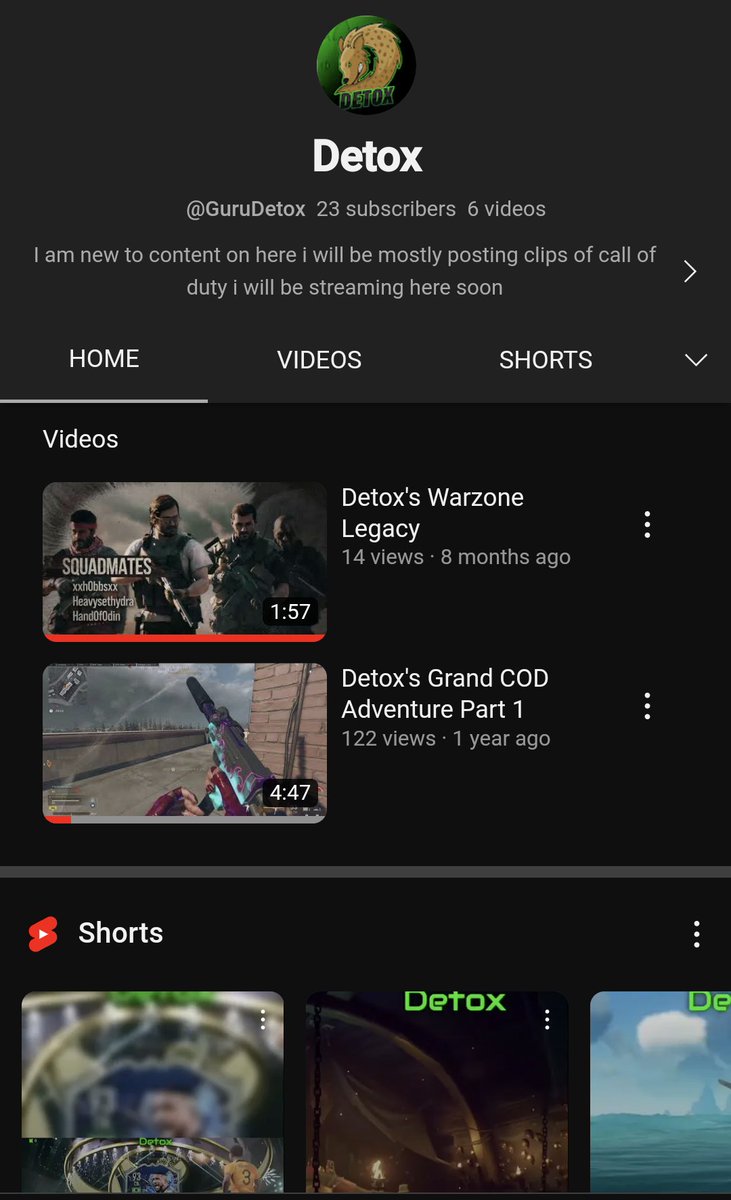The height and width of the screenshot is (1200, 731).
Task: Open the Detox's Warzone Legacy title
Action: [x=433, y=513]
